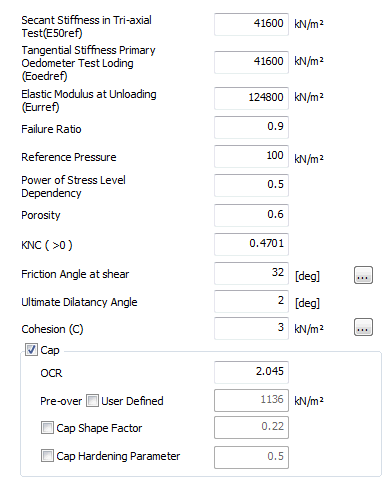Select the Elastic Modulus at Unloading field

(x=251, y=98)
